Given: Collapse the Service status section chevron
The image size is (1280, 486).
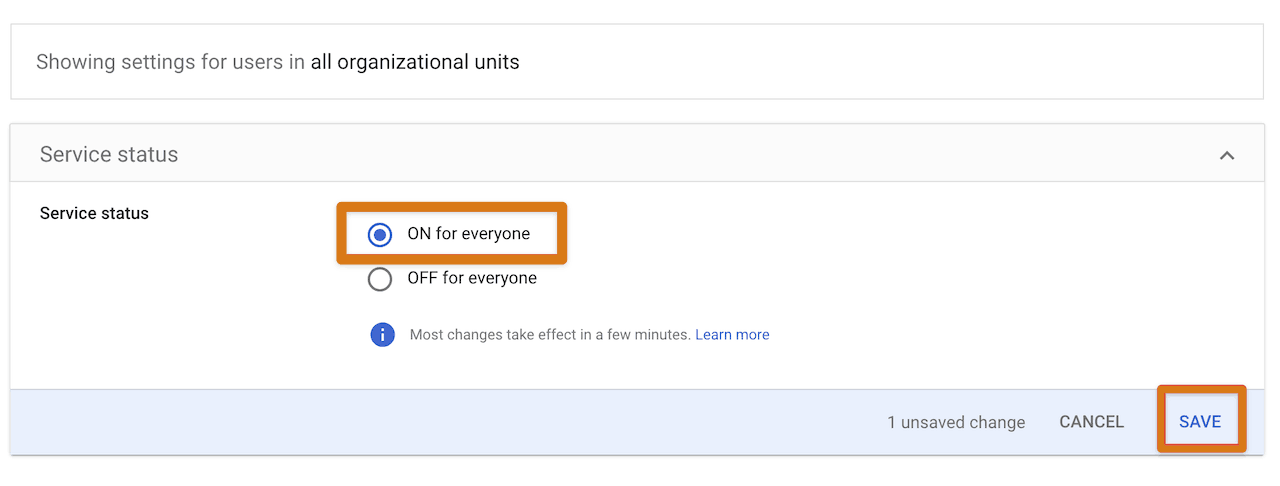Looking at the screenshot, I should point(1227,155).
